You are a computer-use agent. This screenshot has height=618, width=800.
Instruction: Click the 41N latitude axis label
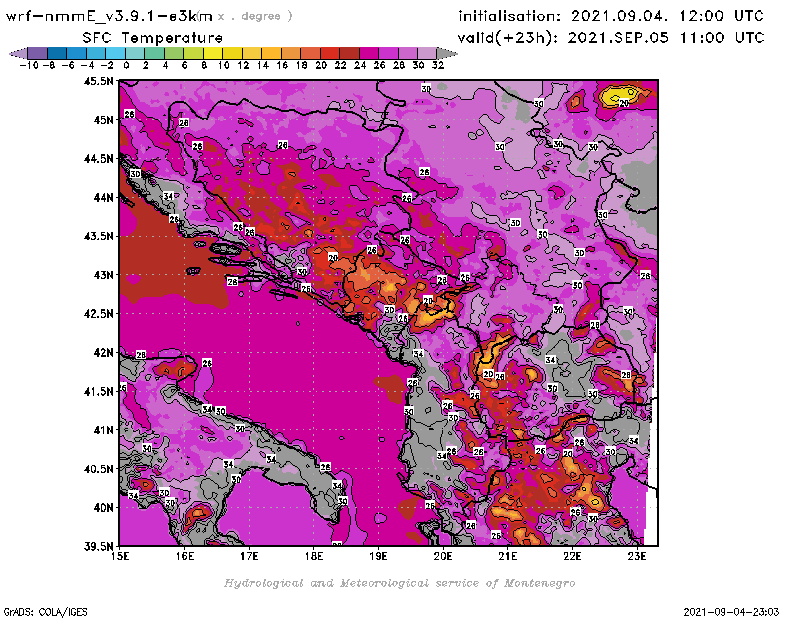(x=103, y=430)
